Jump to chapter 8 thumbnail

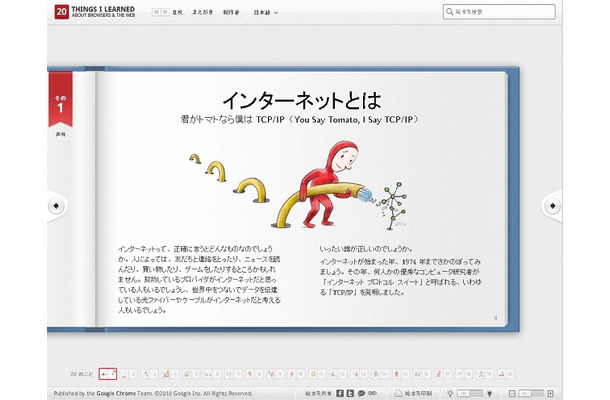click(254, 374)
